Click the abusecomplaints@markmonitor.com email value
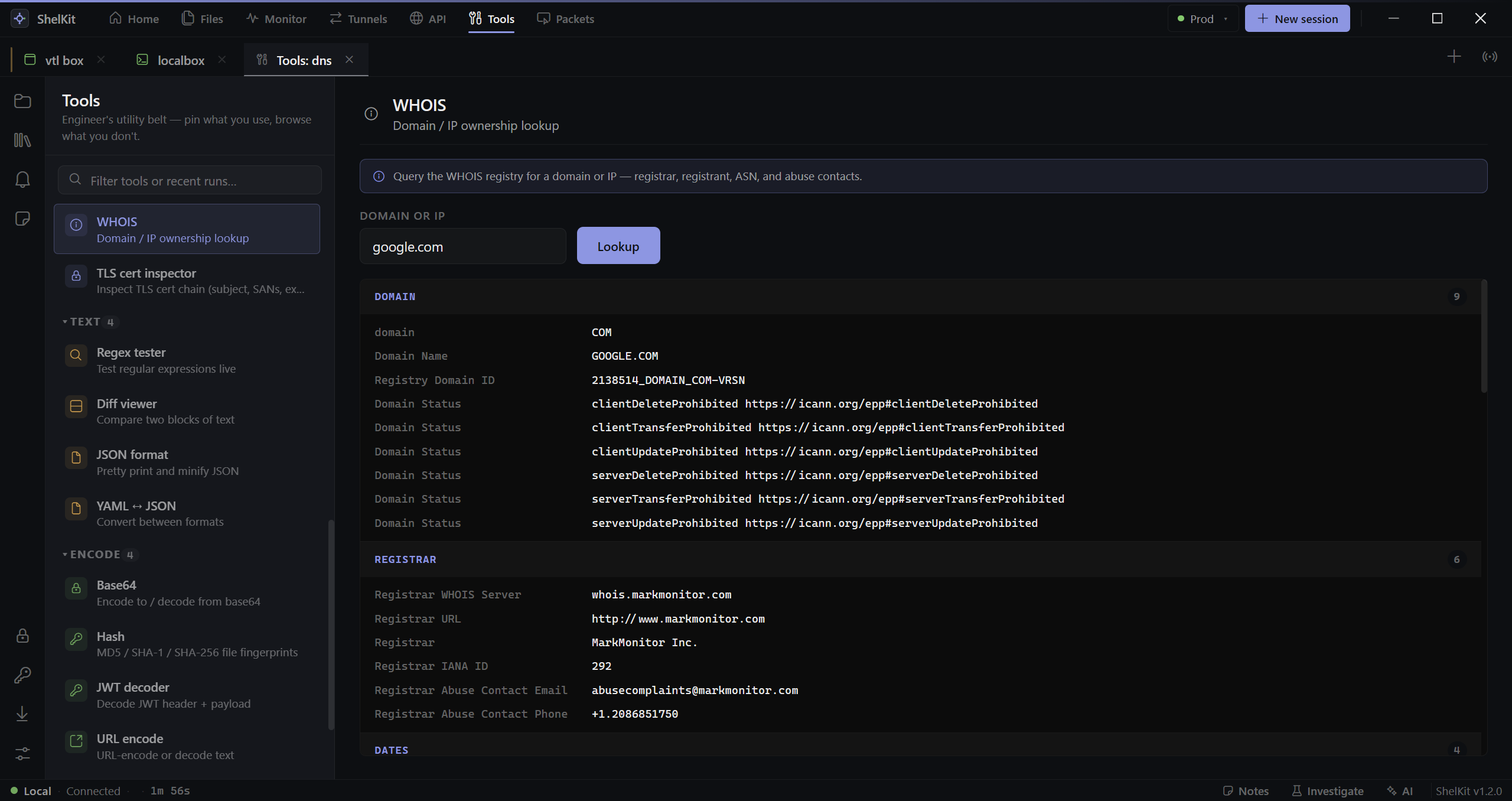 (x=695, y=691)
